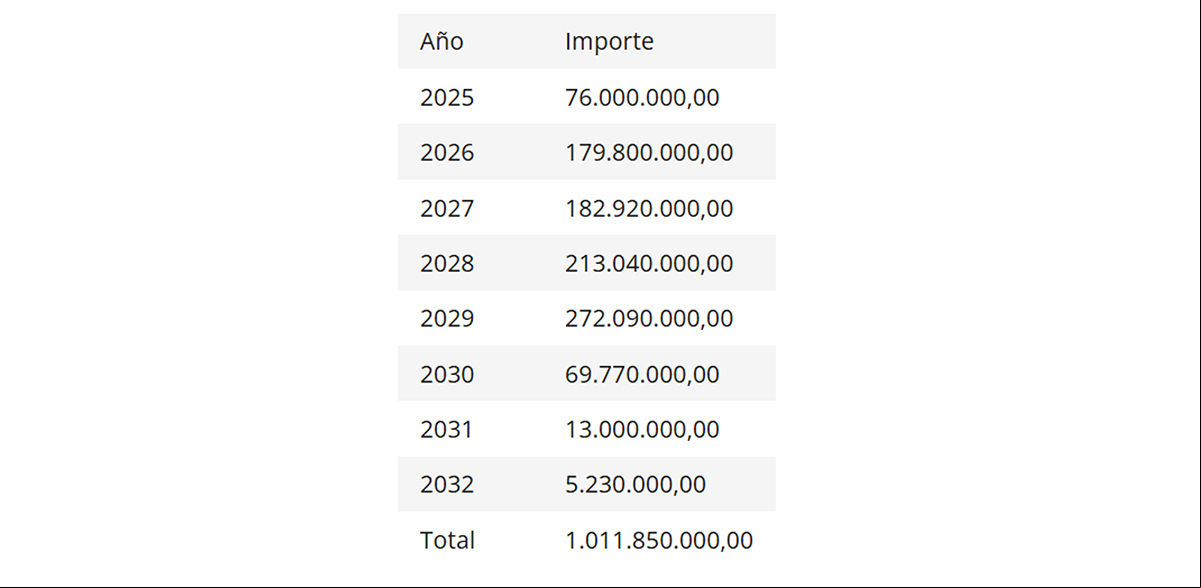Select the 2025 year cell
Image resolution: width=1201 pixels, height=588 pixels.
pos(447,98)
